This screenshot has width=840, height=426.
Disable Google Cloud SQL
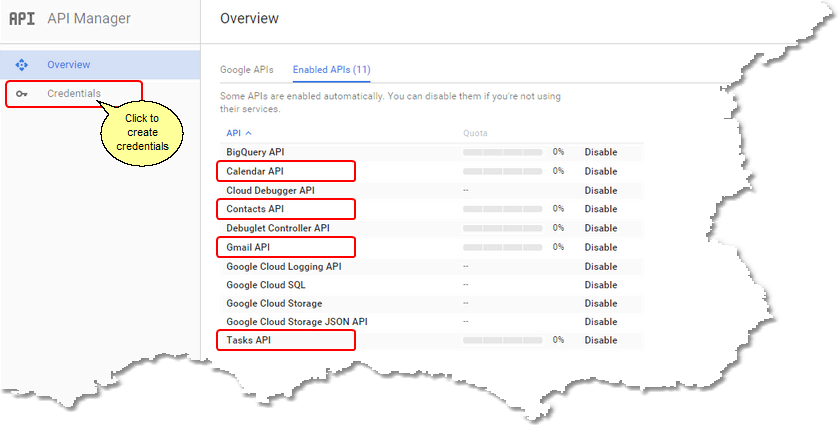601,285
